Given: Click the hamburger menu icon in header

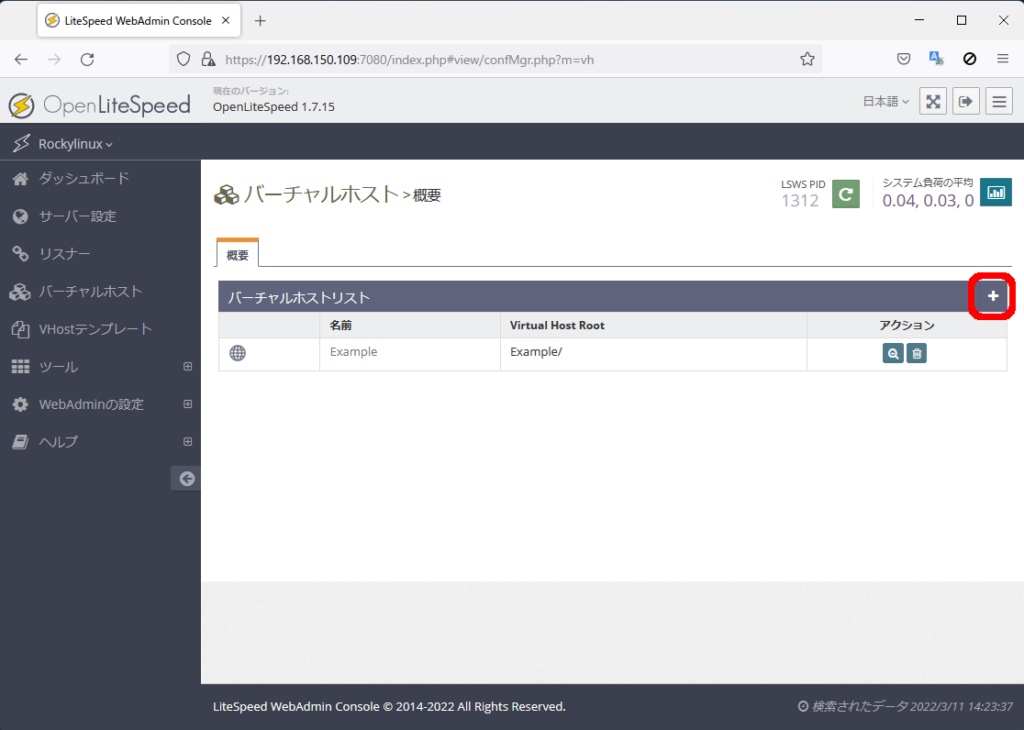Looking at the screenshot, I should 999,101.
